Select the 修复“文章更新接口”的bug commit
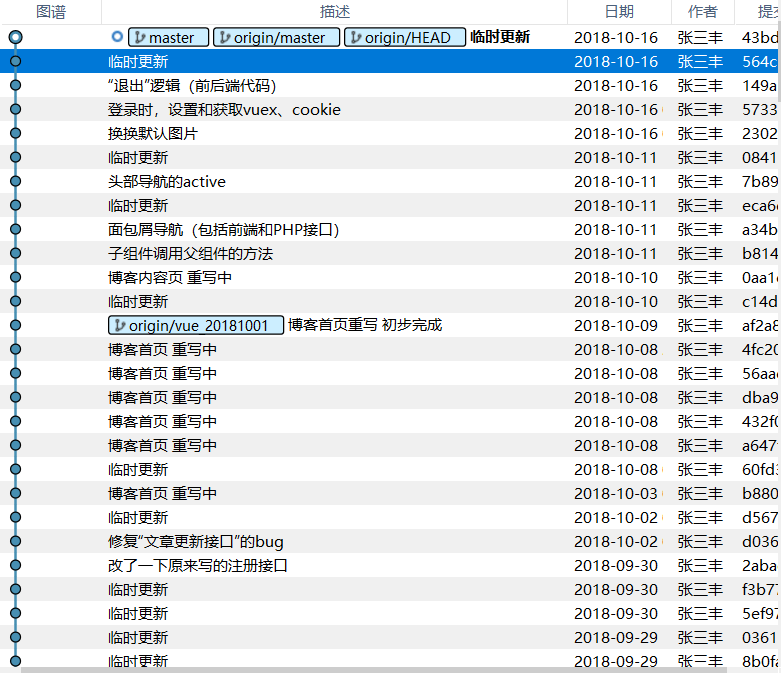Image resolution: width=781 pixels, height=673 pixels. tap(196, 541)
